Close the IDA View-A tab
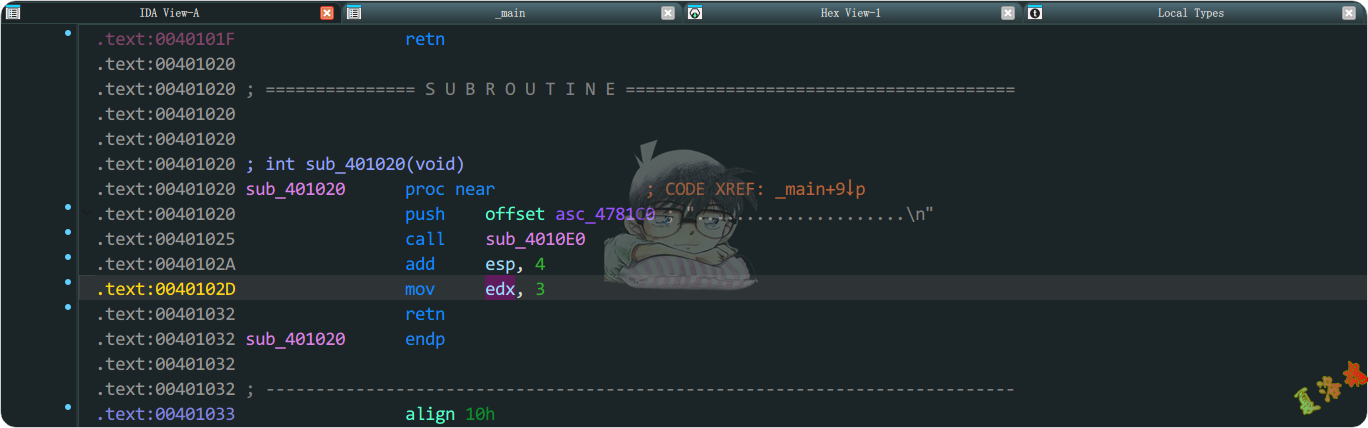The image size is (1368, 428). coord(327,13)
